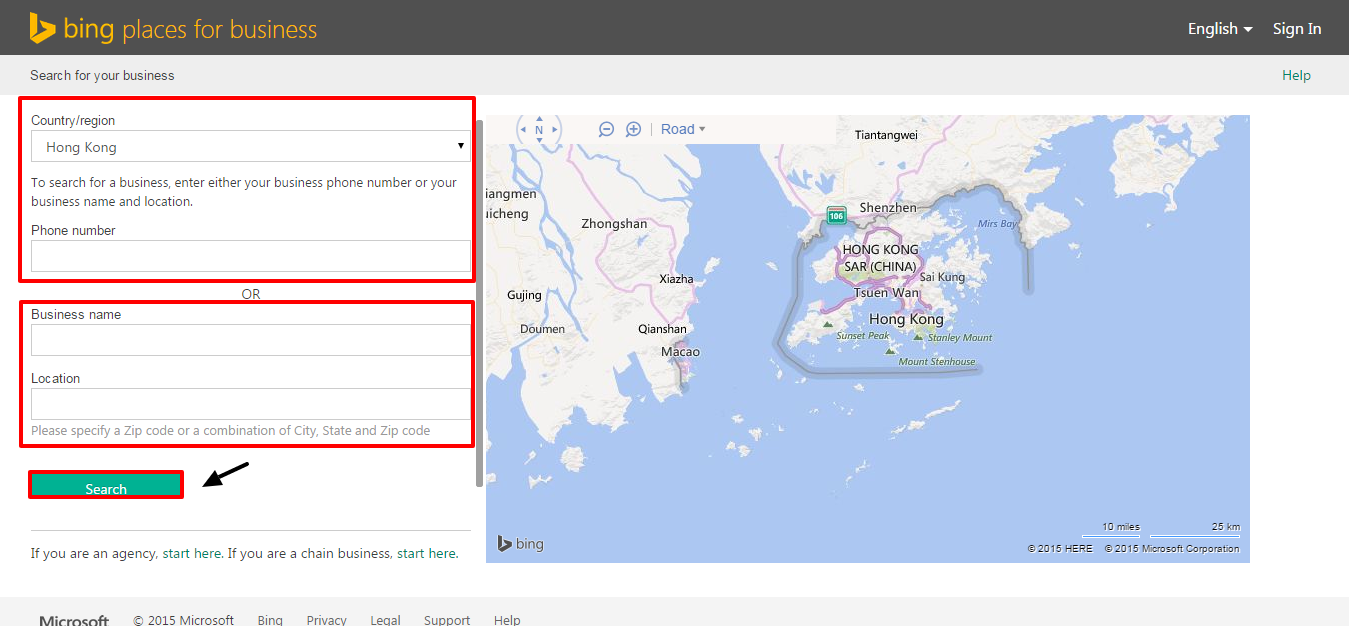Click the Location input field
Screen dimensions: 1349x626
click(251, 404)
